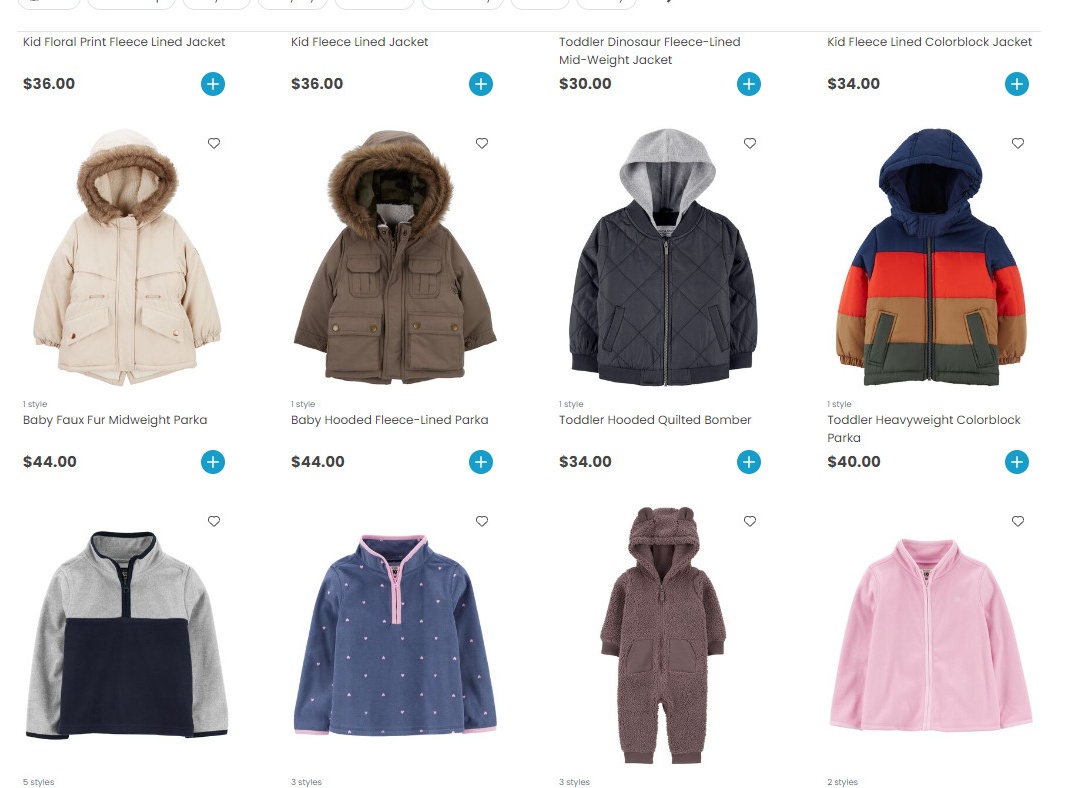The width and height of the screenshot is (1087, 788).
Task: Quick add the $44.00 Baby Faux Fur Parka
Action: 213,462
